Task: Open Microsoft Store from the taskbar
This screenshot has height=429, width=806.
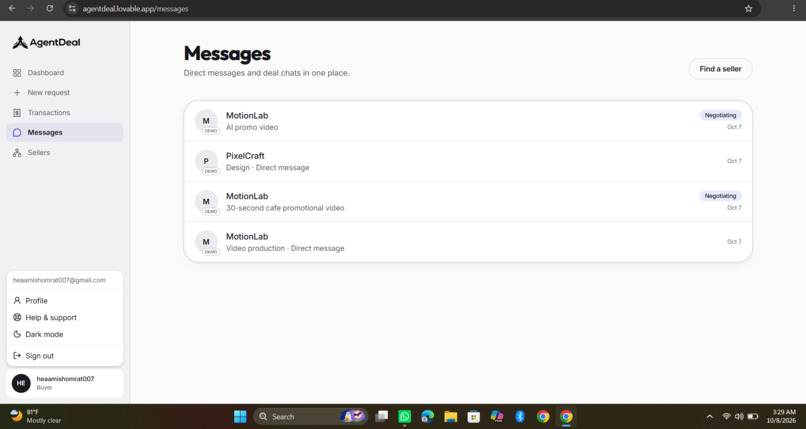Action: point(474,416)
